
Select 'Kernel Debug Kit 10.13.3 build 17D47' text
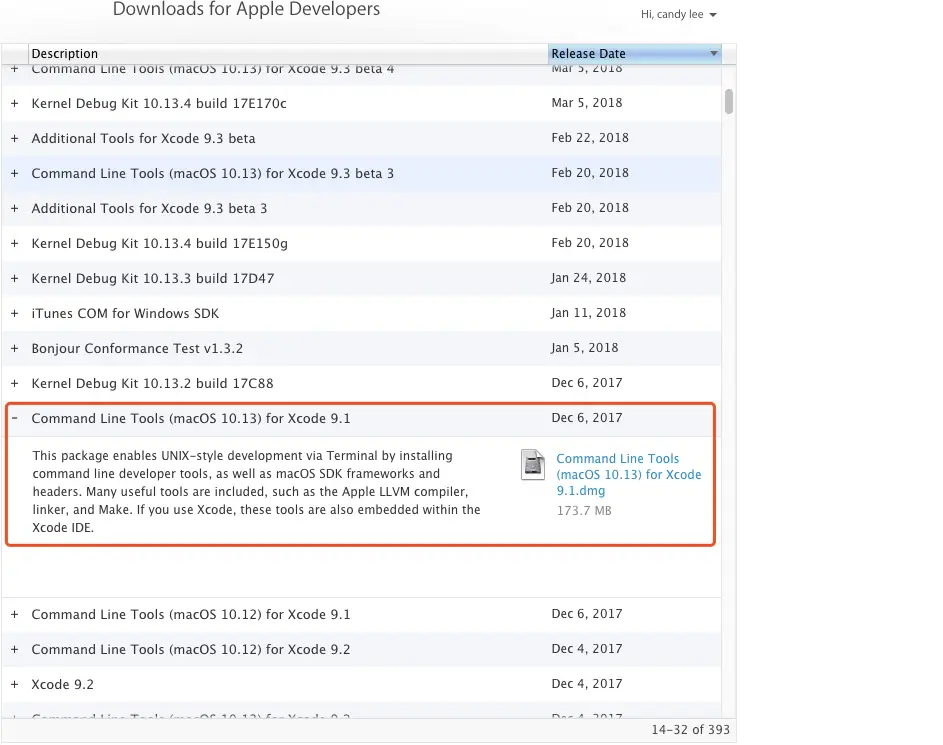coord(153,278)
